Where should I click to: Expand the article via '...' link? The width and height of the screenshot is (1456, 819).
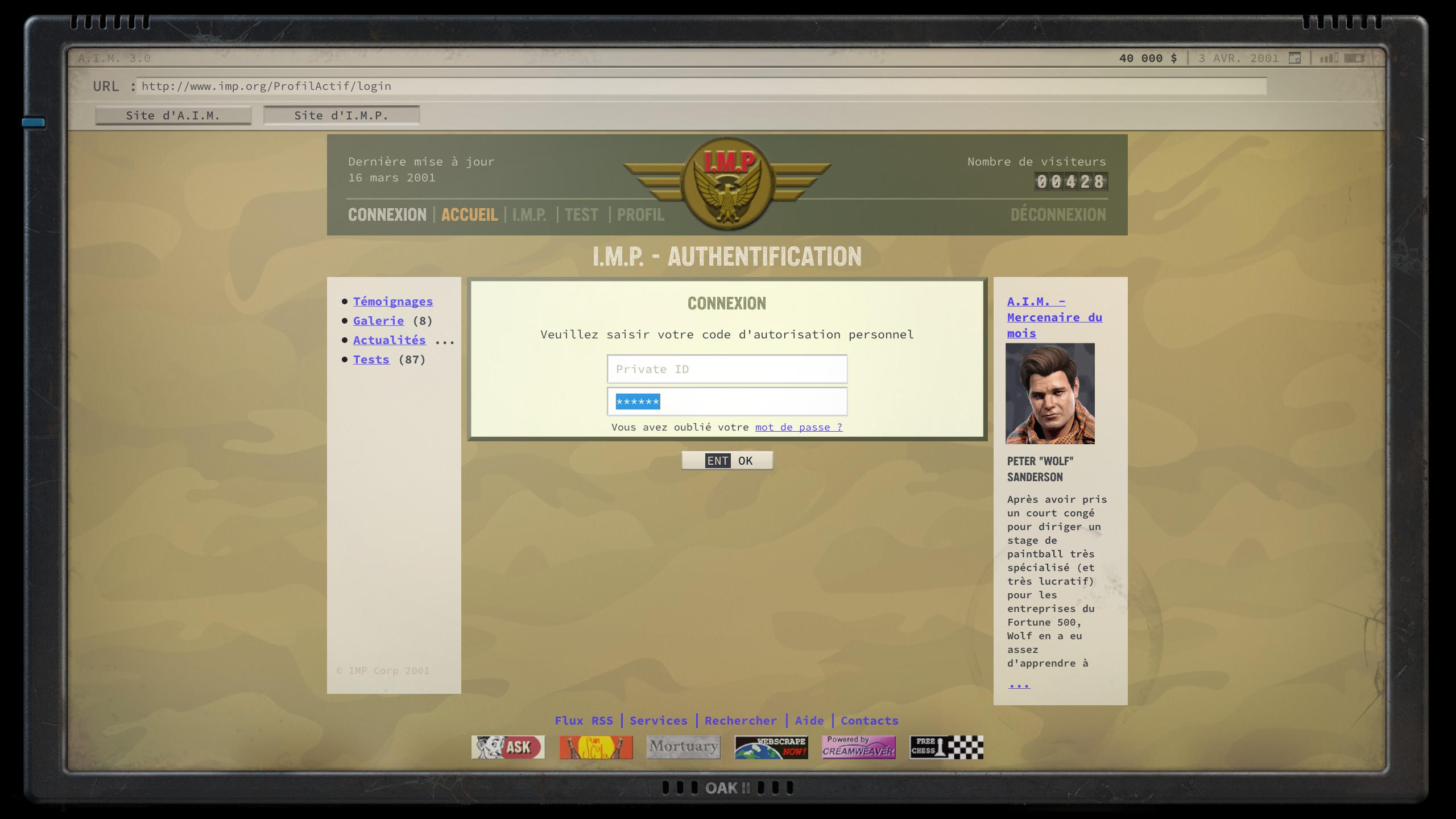coord(1019,685)
